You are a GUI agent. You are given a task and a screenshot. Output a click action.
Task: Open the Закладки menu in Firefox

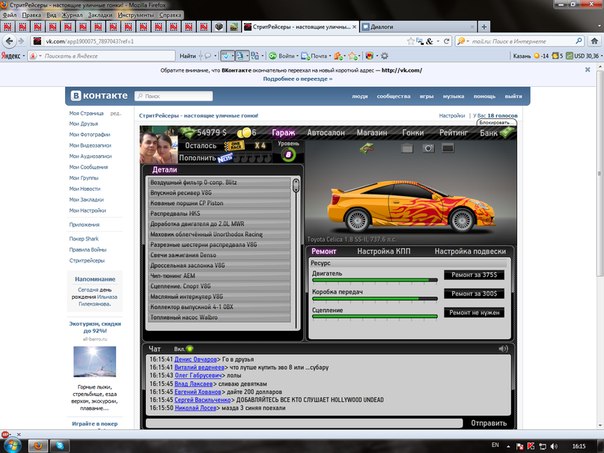pos(100,15)
